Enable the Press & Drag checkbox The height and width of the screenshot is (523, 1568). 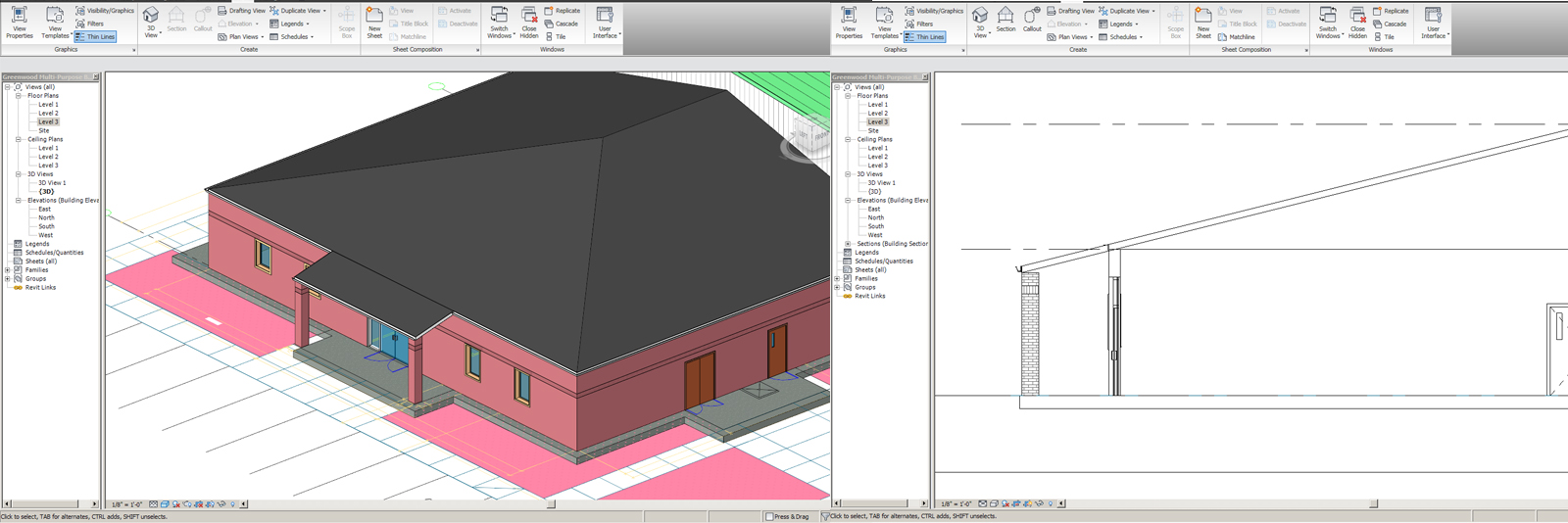769,516
